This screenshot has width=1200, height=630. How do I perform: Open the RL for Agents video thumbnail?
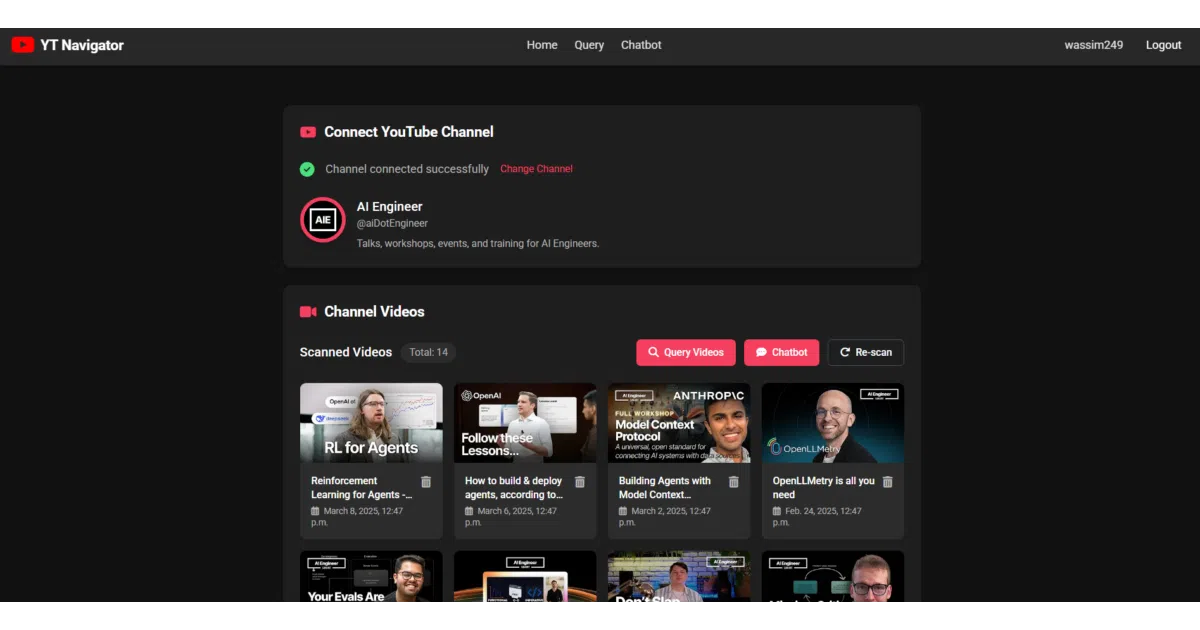coord(371,423)
